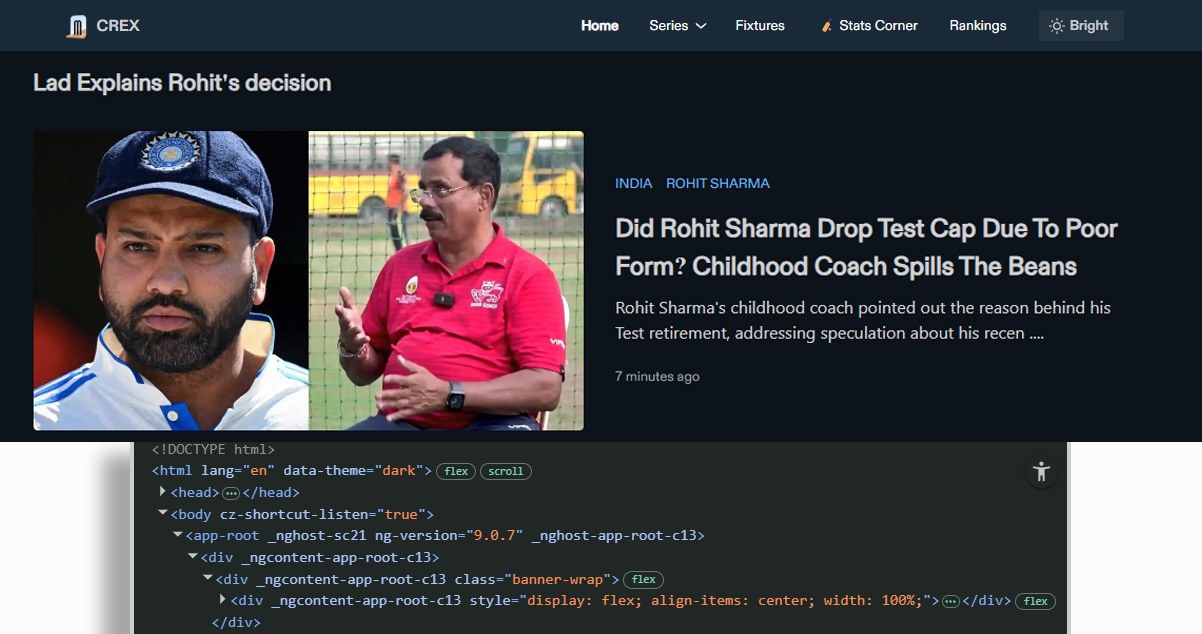Click the Stats Corner bat icon
The image size is (1202, 634).
point(826,26)
